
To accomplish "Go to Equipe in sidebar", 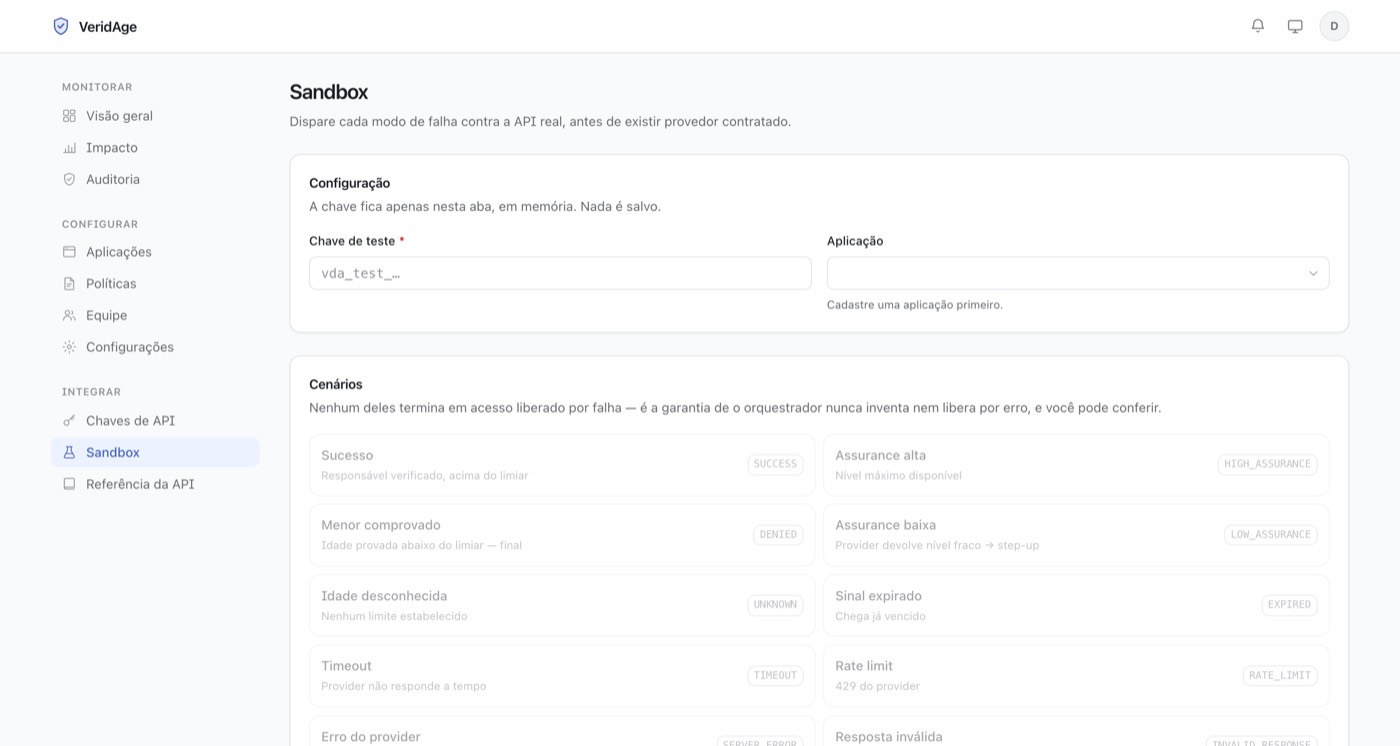I will click(x=155, y=316).
